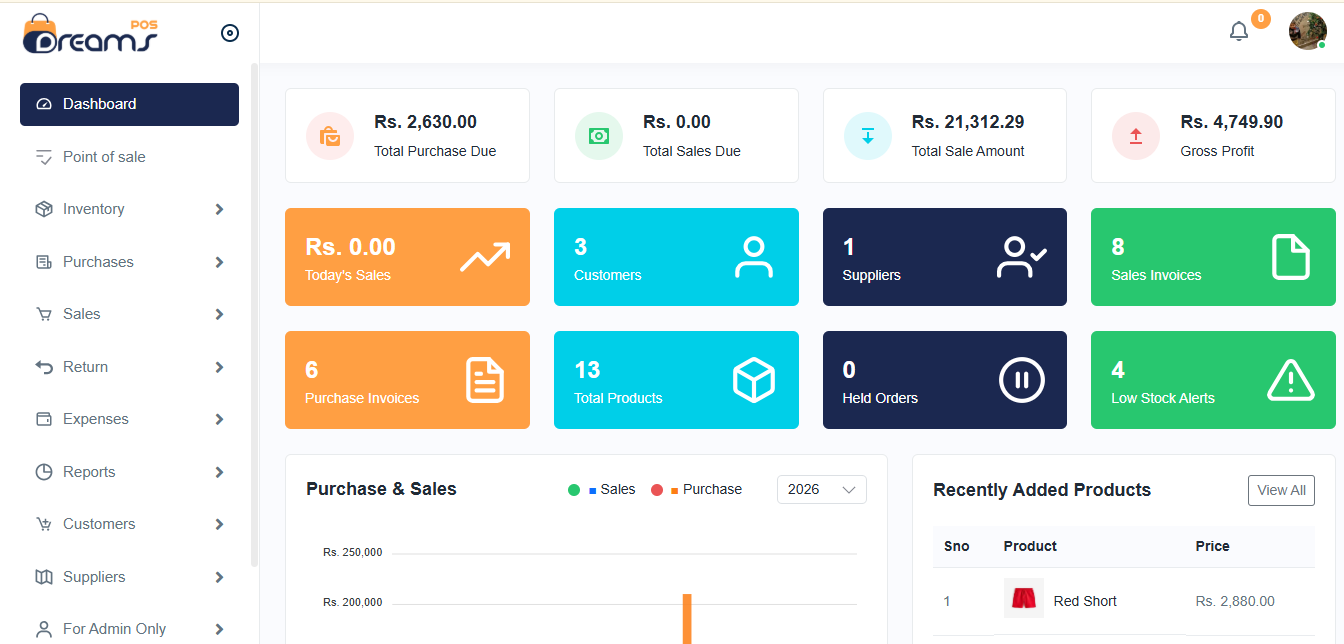1344x644 pixels.
Task: Click the green Sales legend dot
Action: click(x=574, y=490)
